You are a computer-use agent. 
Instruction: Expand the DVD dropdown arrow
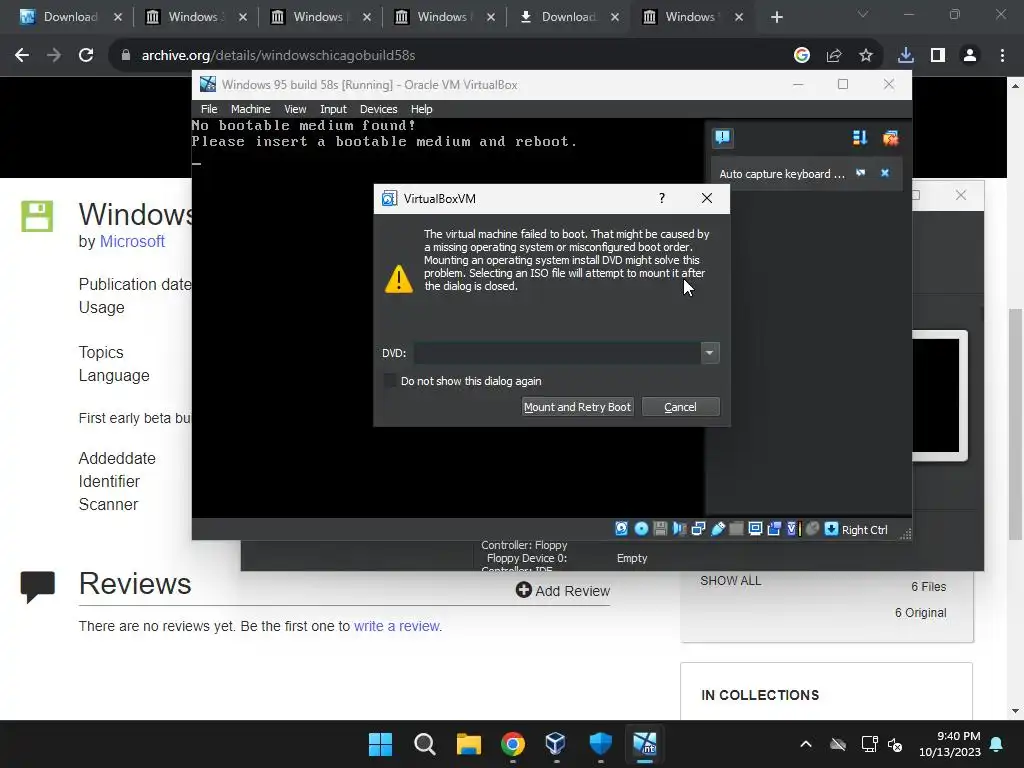pyautogui.click(x=710, y=353)
